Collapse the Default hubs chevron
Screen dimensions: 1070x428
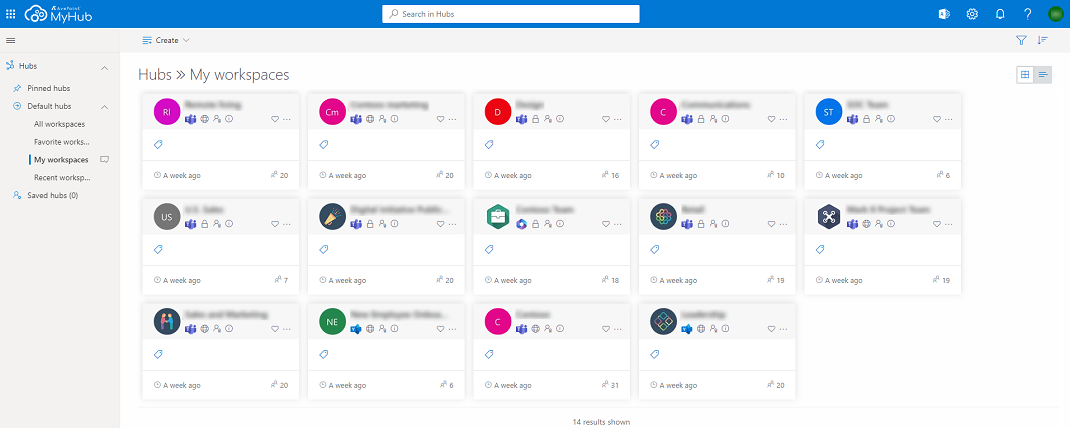(105, 106)
